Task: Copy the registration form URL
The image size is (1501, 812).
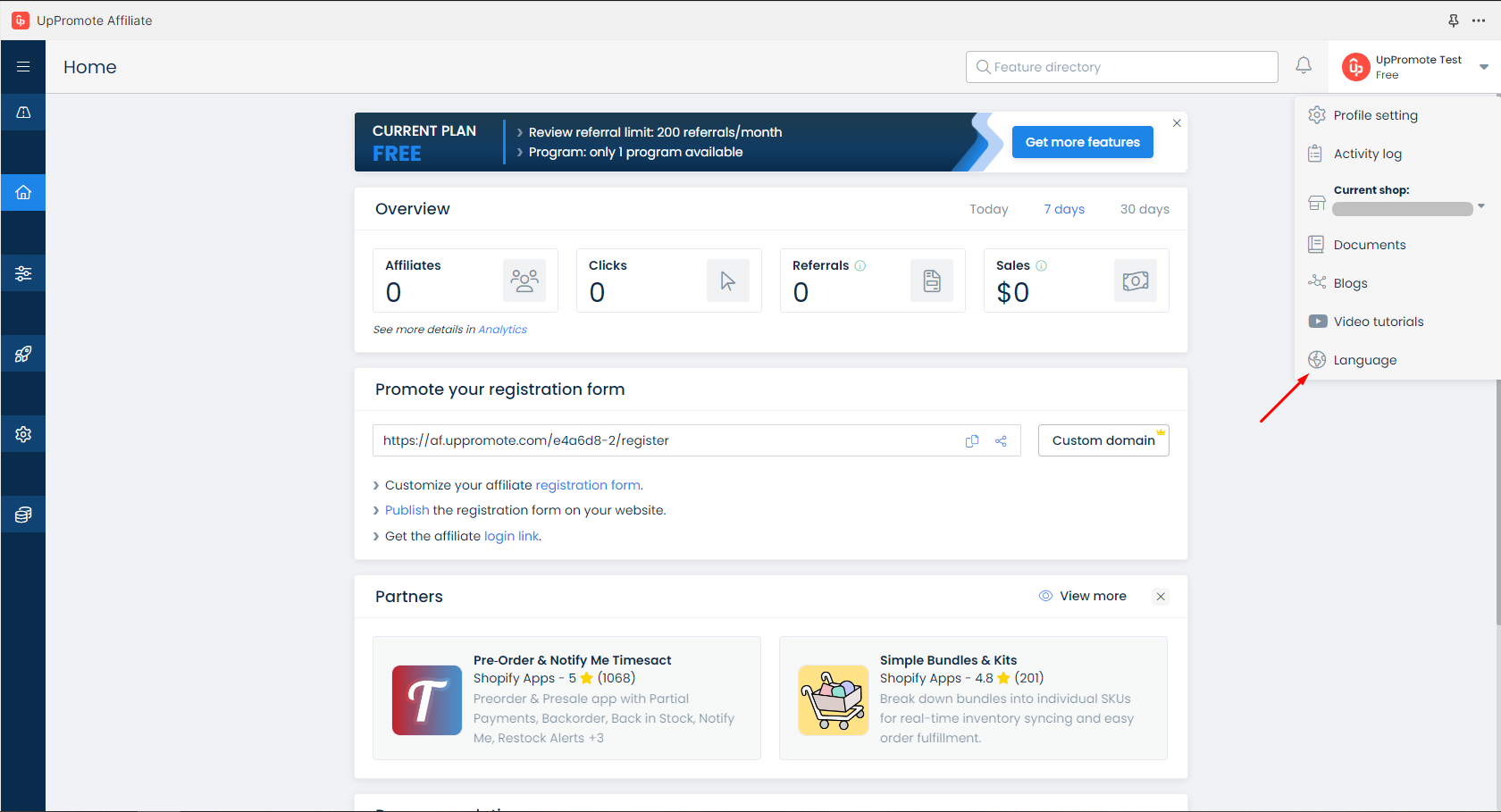Action: coord(972,441)
